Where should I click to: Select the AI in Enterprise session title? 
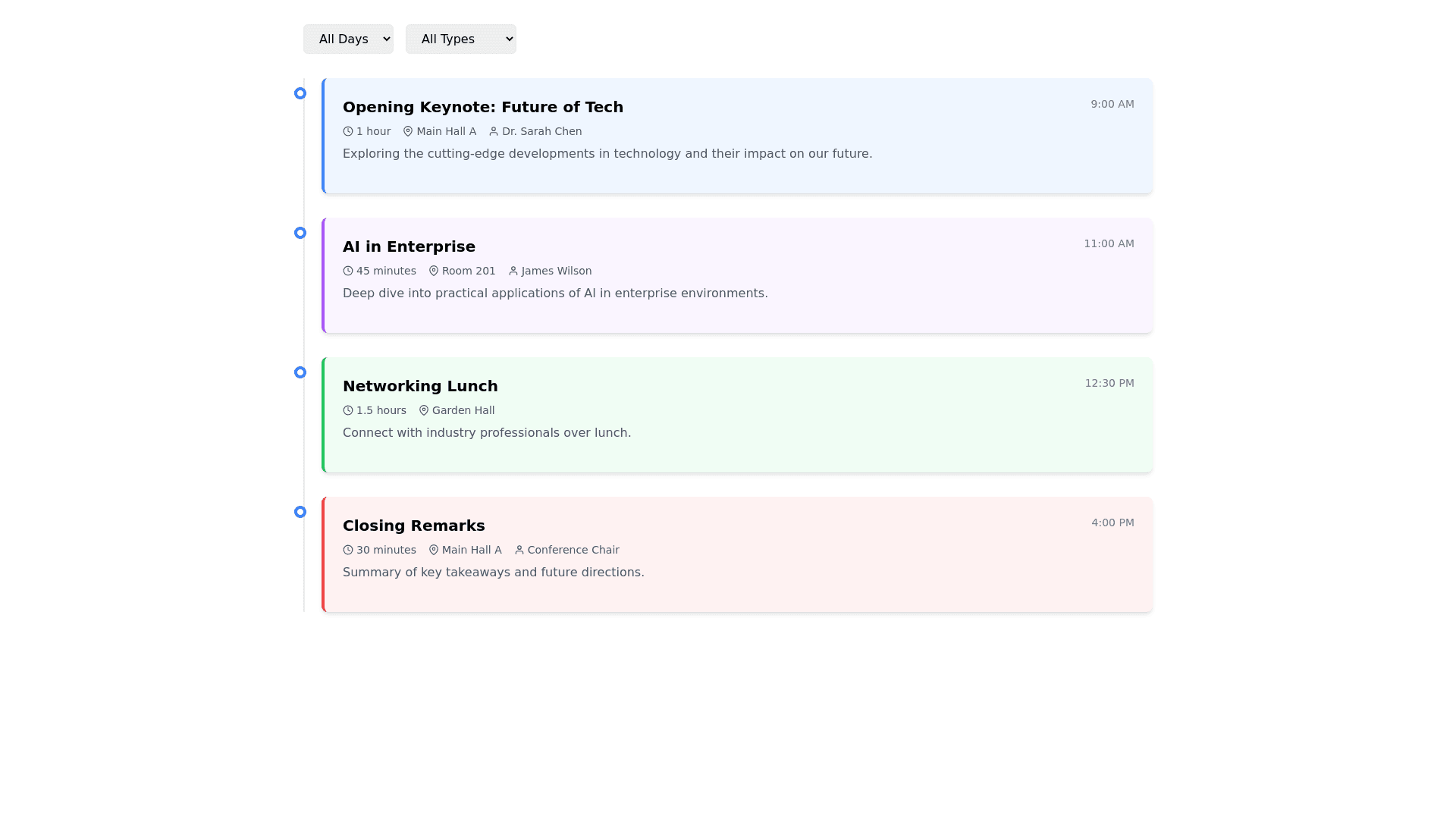(x=409, y=246)
